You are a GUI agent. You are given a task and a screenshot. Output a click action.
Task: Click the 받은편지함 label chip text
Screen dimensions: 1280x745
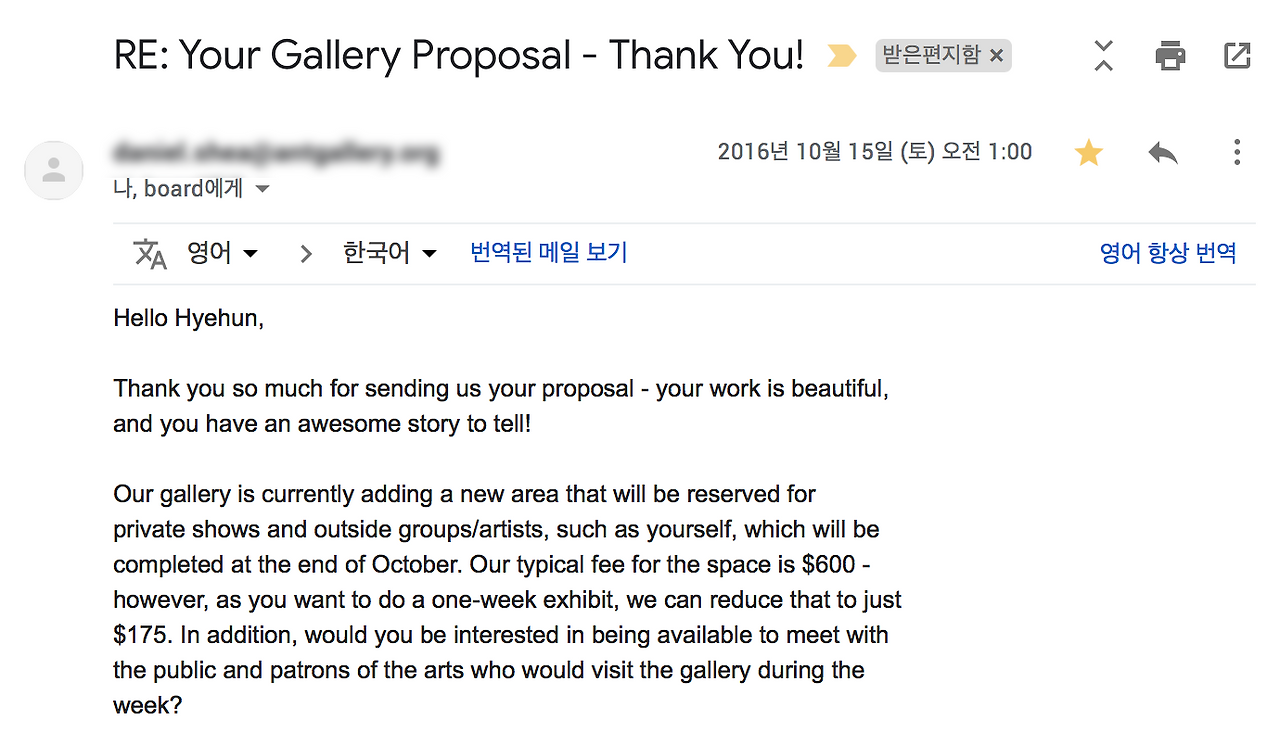click(x=931, y=56)
